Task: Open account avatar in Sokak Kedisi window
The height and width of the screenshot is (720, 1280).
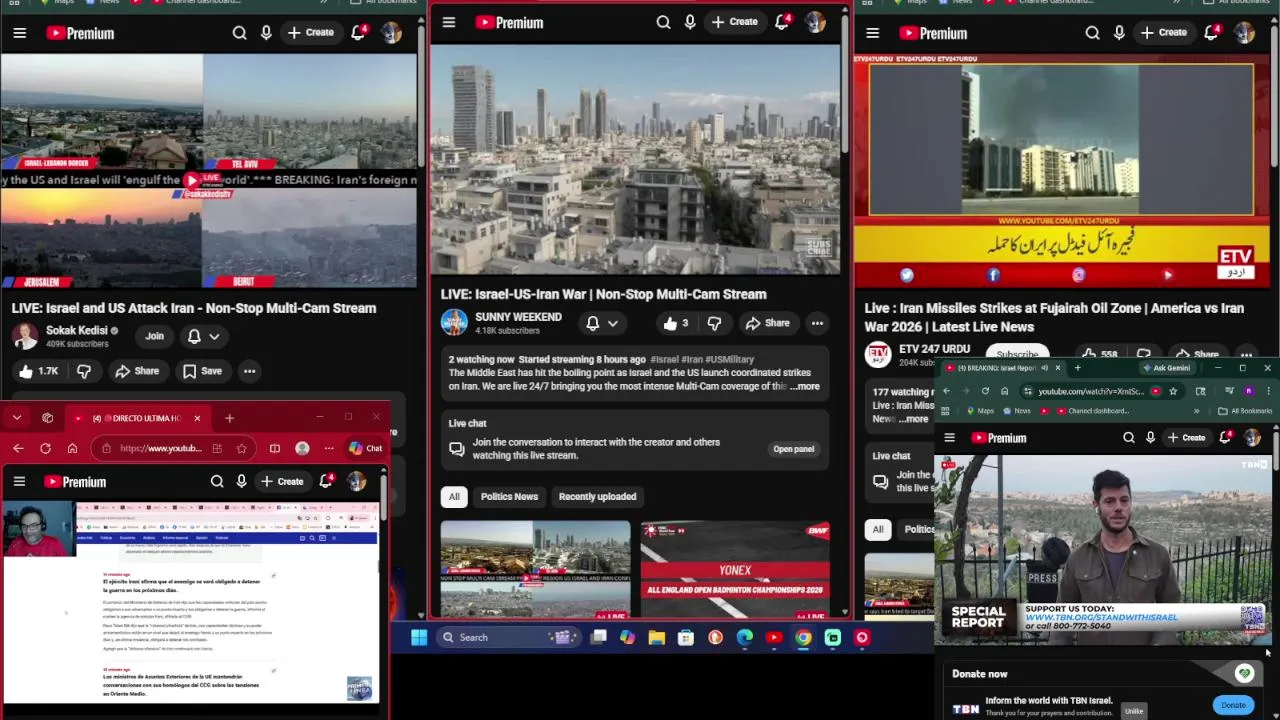Action: click(391, 33)
